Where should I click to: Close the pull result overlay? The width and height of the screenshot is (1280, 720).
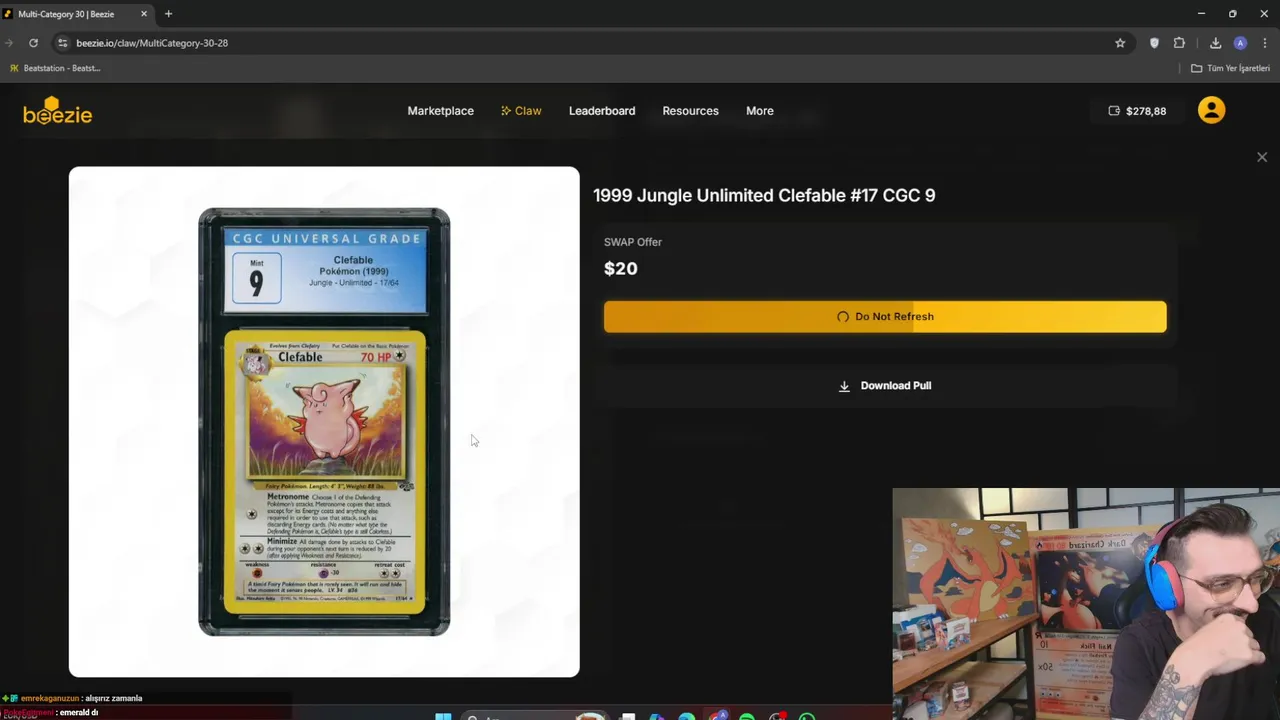point(1262,157)
